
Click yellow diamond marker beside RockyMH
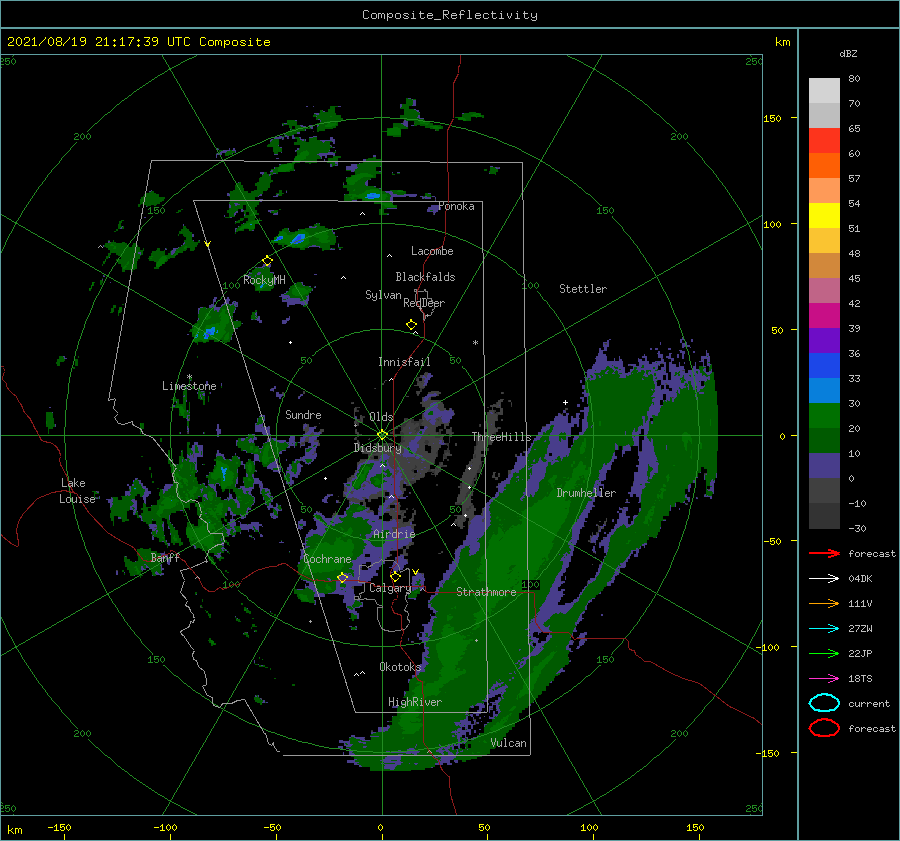267,261
